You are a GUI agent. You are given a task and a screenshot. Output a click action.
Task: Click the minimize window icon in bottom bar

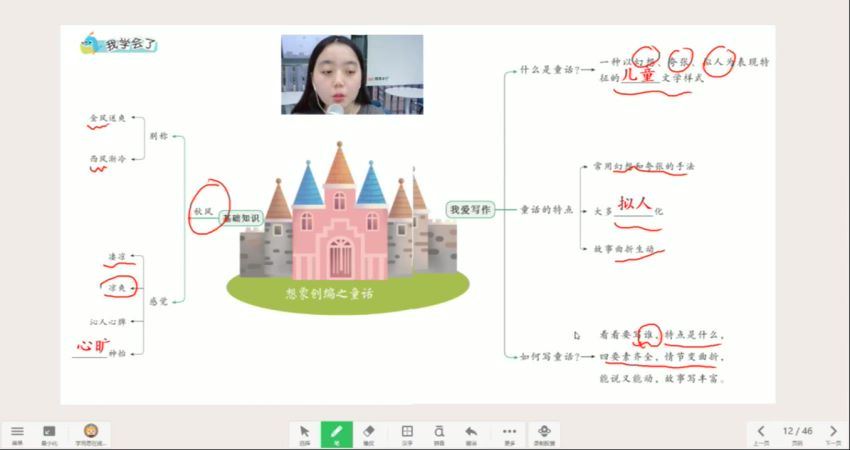pos(49,434)
